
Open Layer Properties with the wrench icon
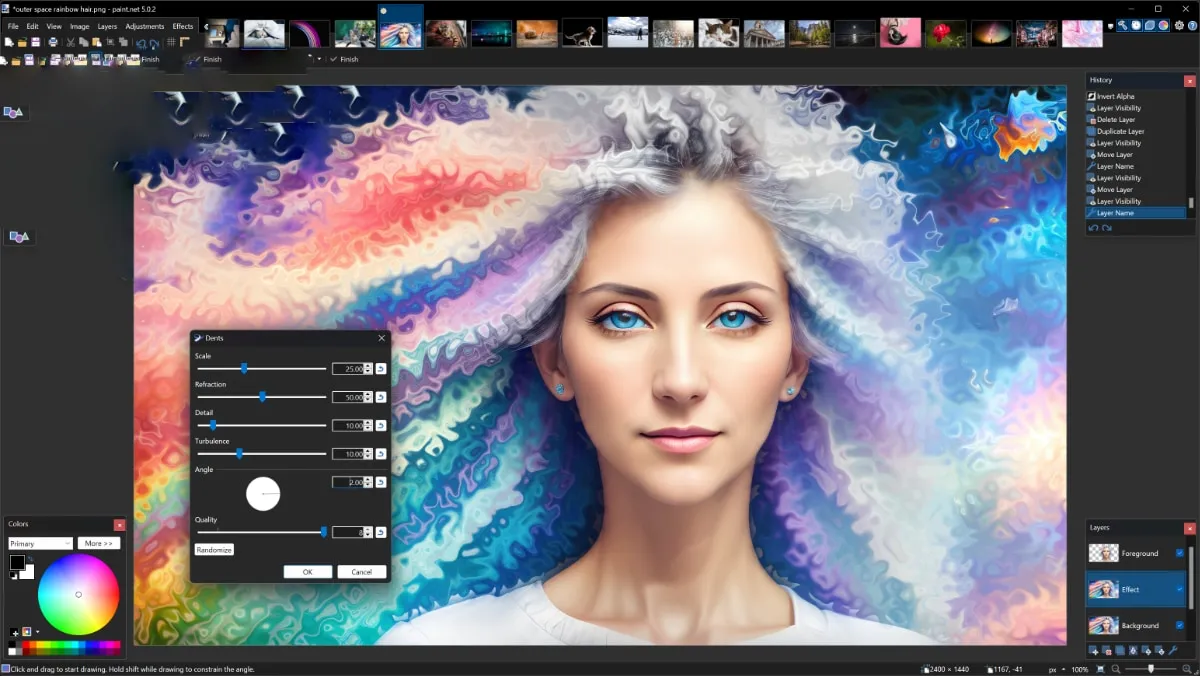(x=1173, y=650)
